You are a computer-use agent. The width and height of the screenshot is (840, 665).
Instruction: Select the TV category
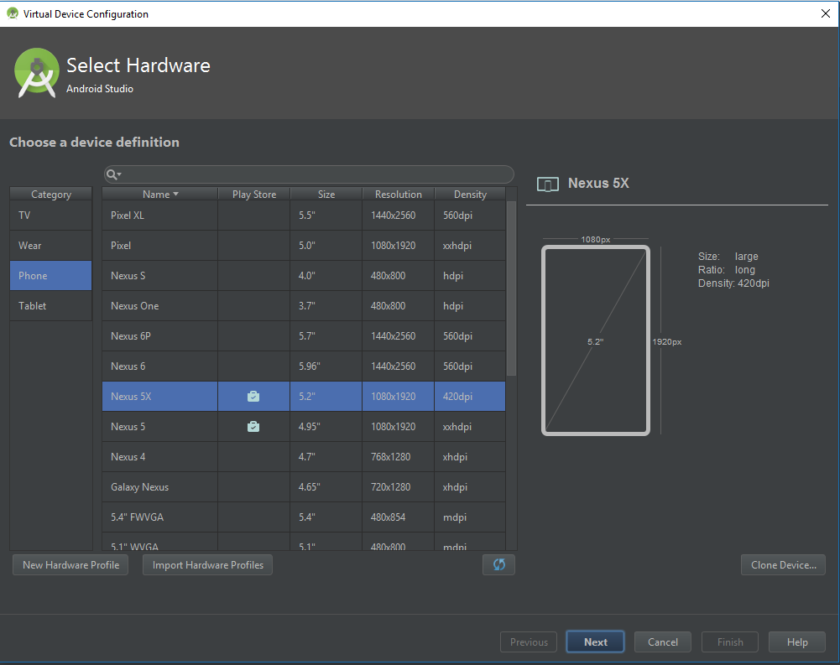click(51, 216)
